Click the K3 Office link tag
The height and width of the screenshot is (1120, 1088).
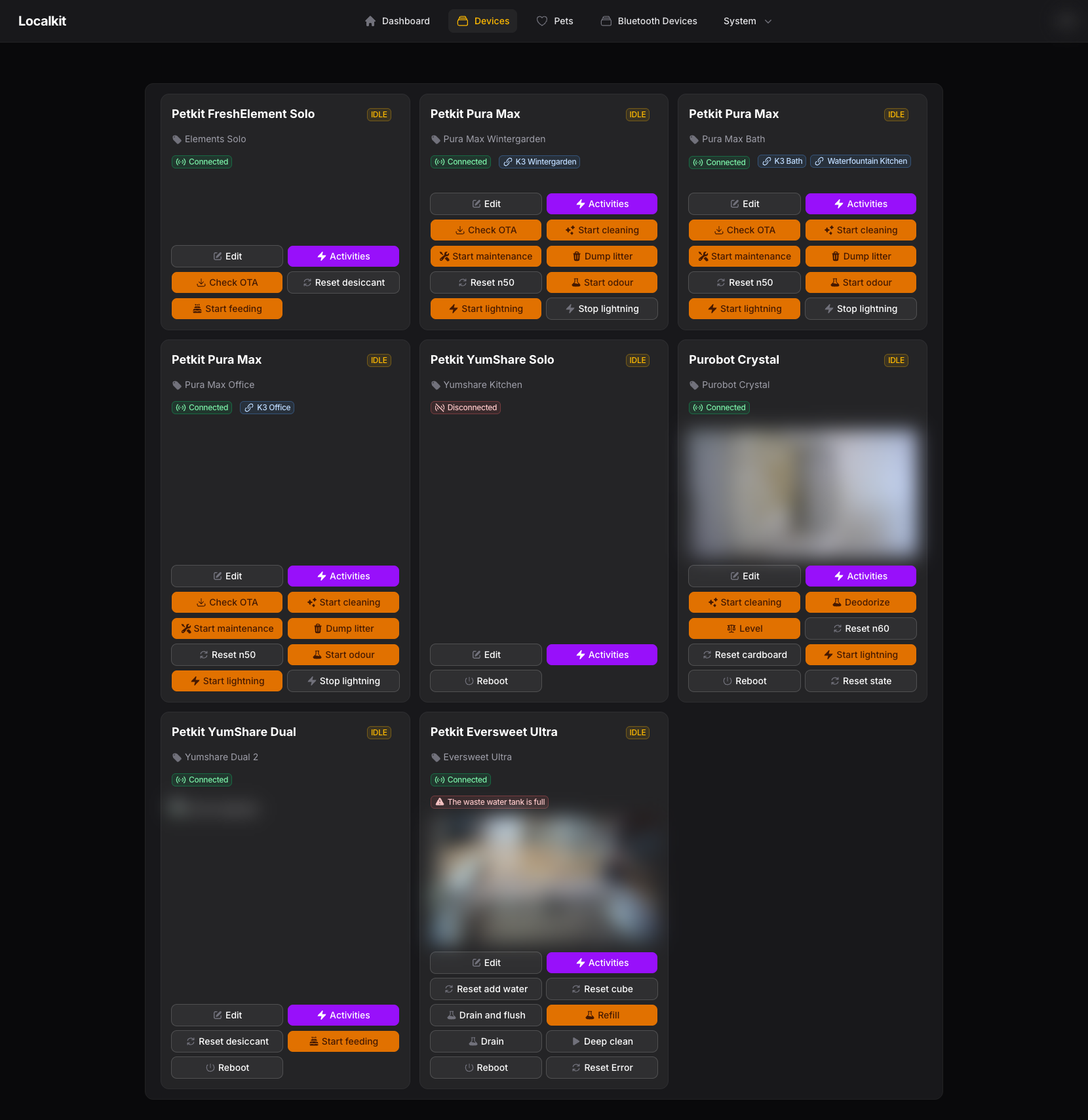[267, 408]
